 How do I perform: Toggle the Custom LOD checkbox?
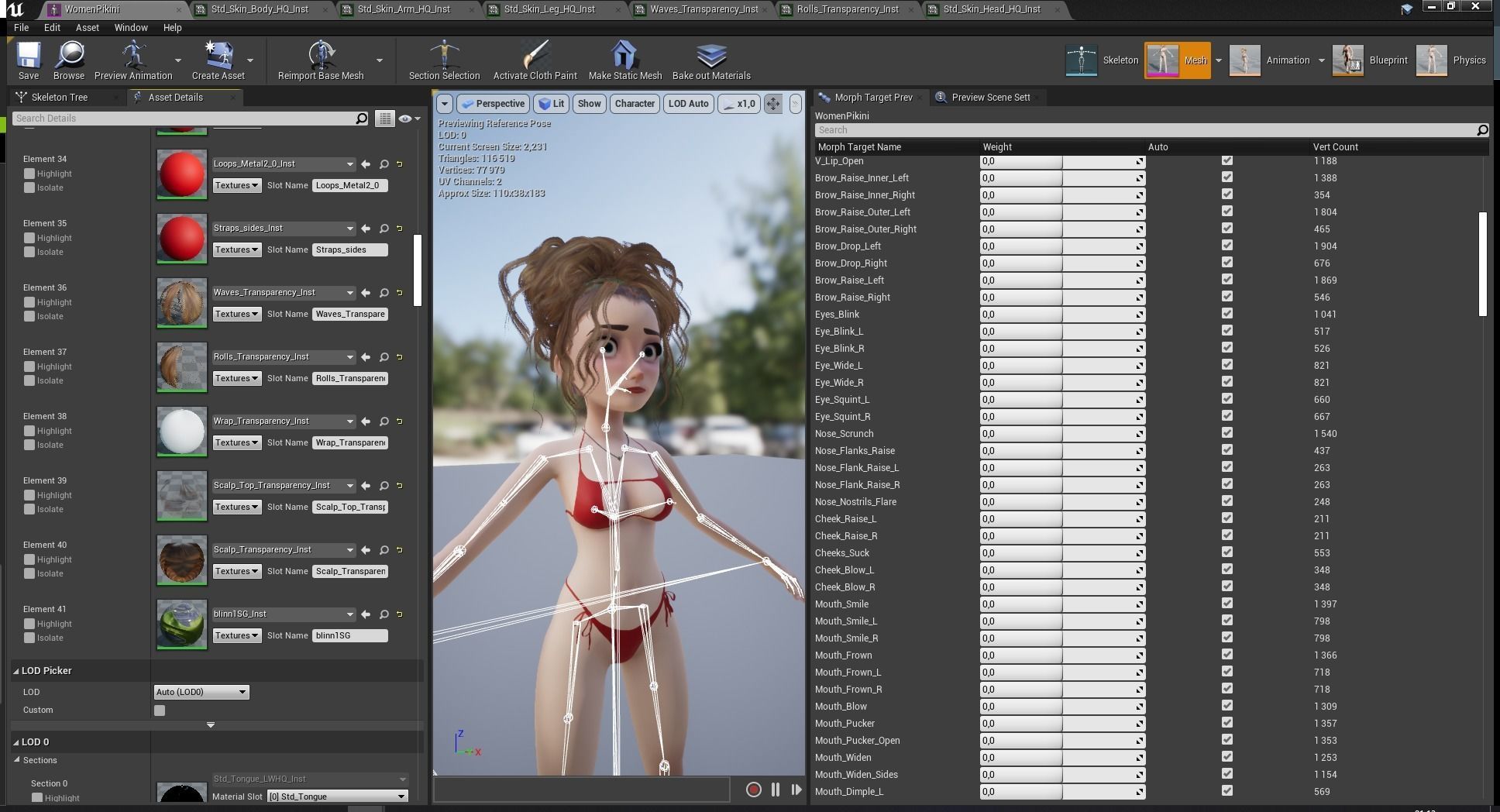160,710
